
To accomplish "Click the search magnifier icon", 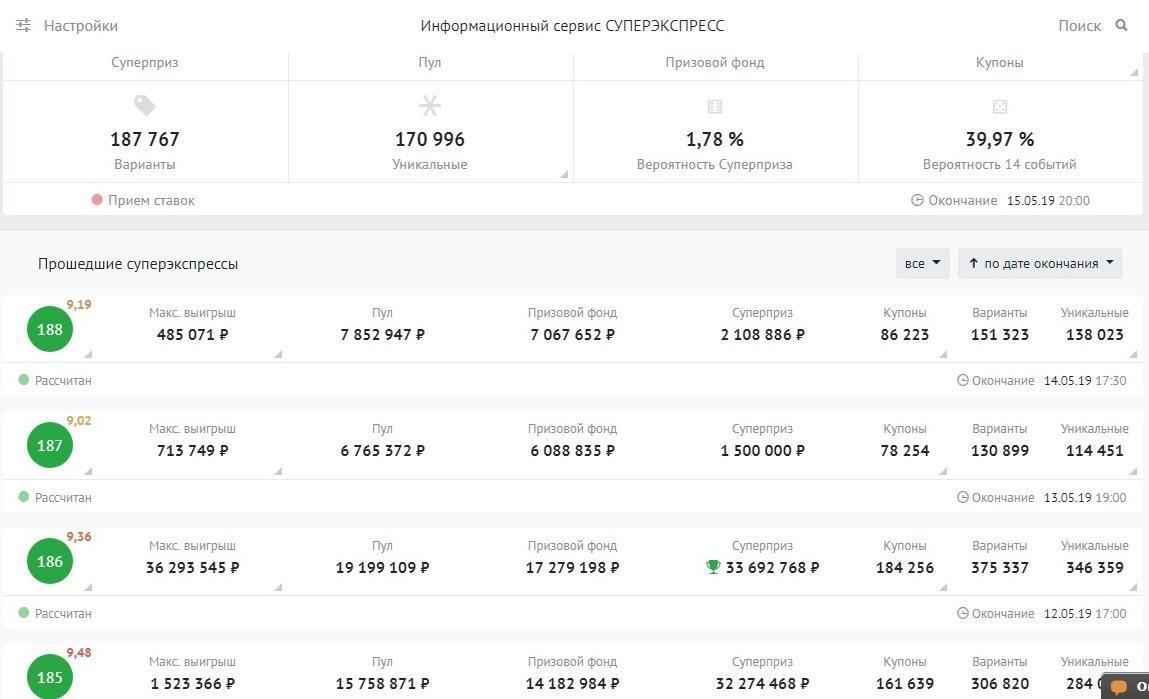I will pyautogui.click(x=1121, y=25).
